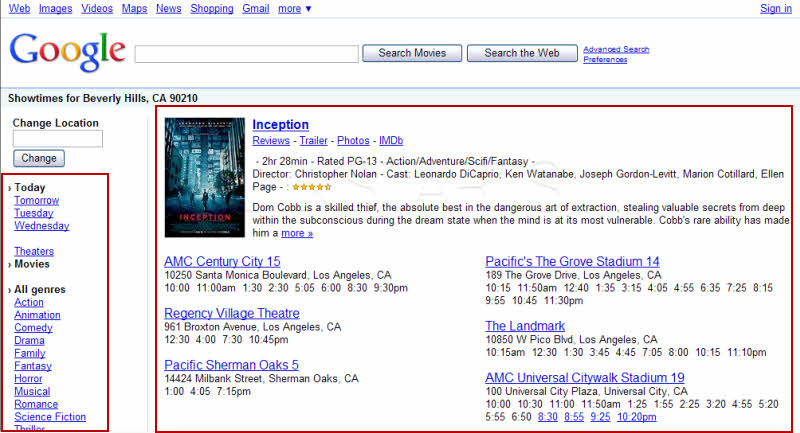Go to Videos in top navigation
The width and height of the screenshot is (800, 433).
tap(97, 9)
